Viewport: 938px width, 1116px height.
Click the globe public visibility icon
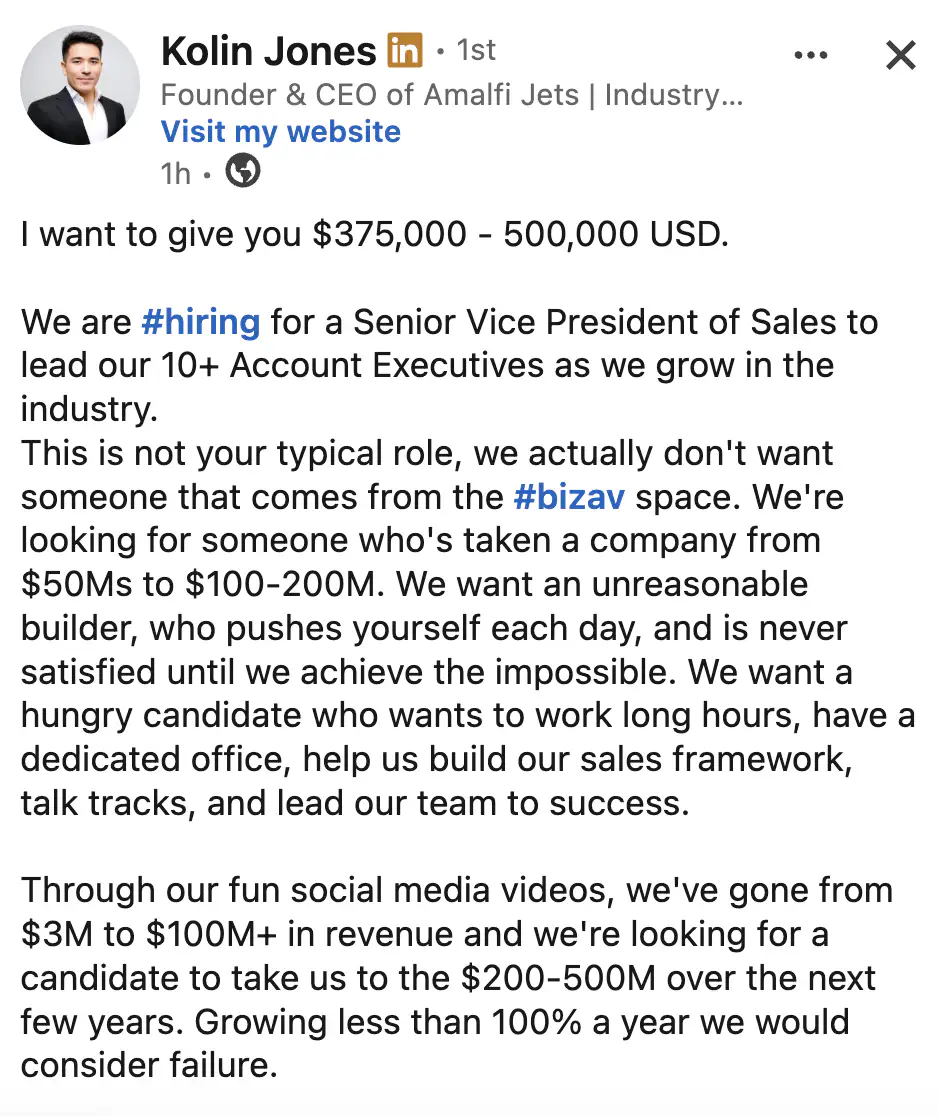point(243,172)
